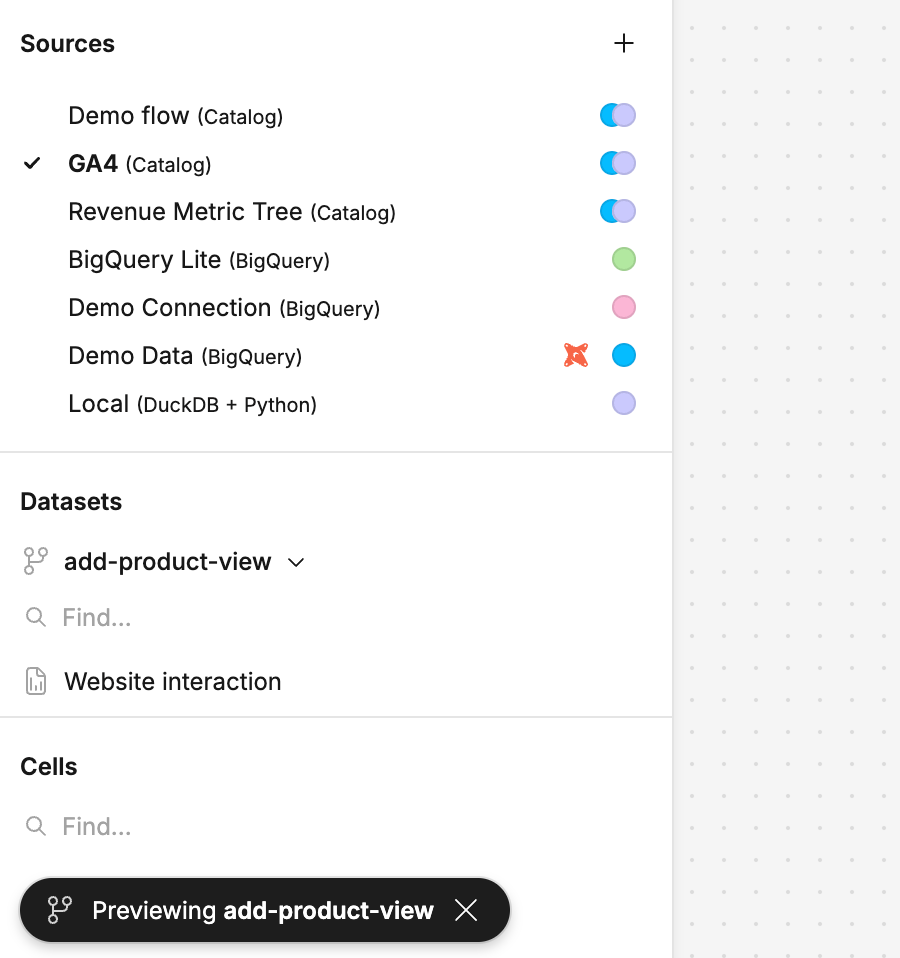Click the checkmark next to GA4

coord(33,163)
